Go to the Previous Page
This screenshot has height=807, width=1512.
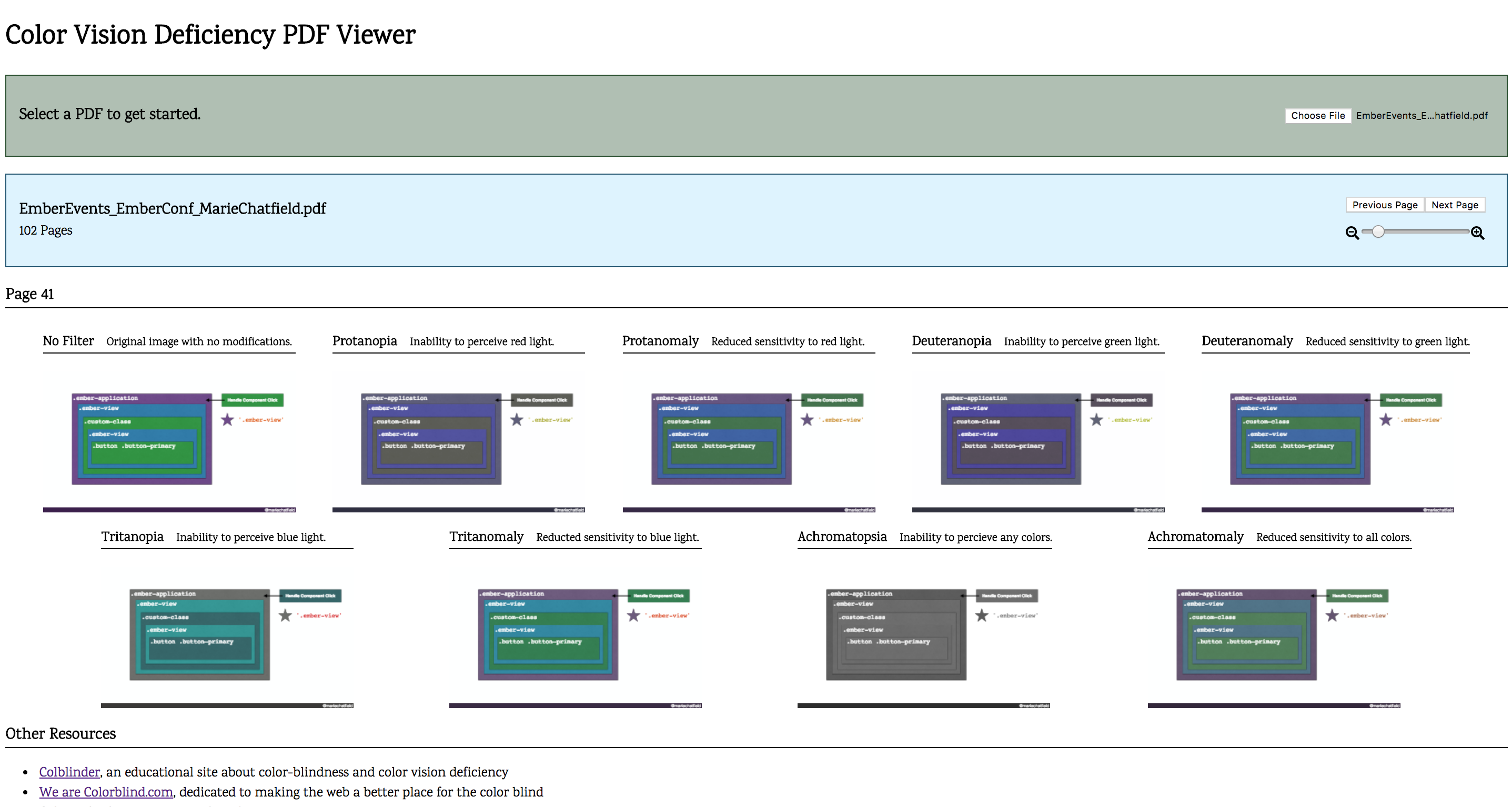[1384, 205]
